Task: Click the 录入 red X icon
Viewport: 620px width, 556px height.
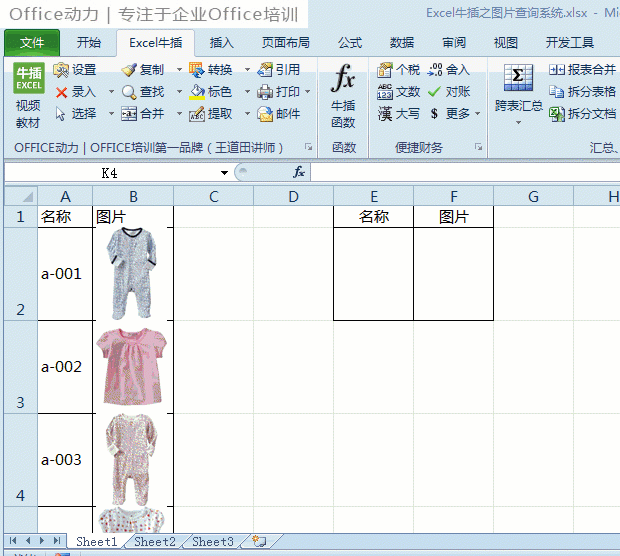Action: point(61,93)
